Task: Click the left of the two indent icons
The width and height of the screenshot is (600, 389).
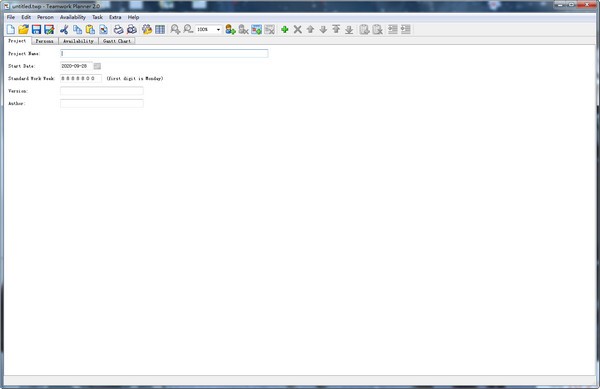Action: click(x=393, y=29)
